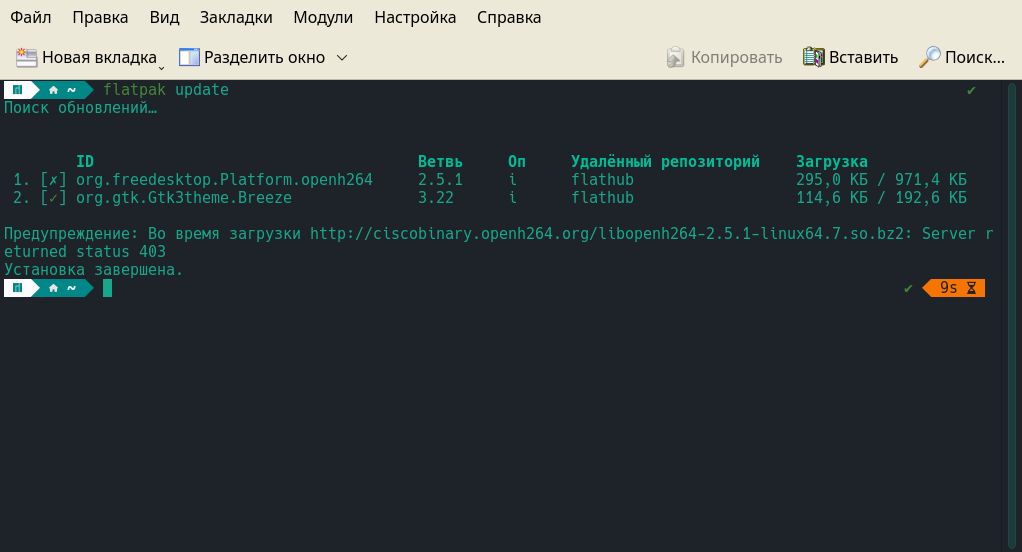Click the terminal cursor at the bottom prompt

click(107, 289)
